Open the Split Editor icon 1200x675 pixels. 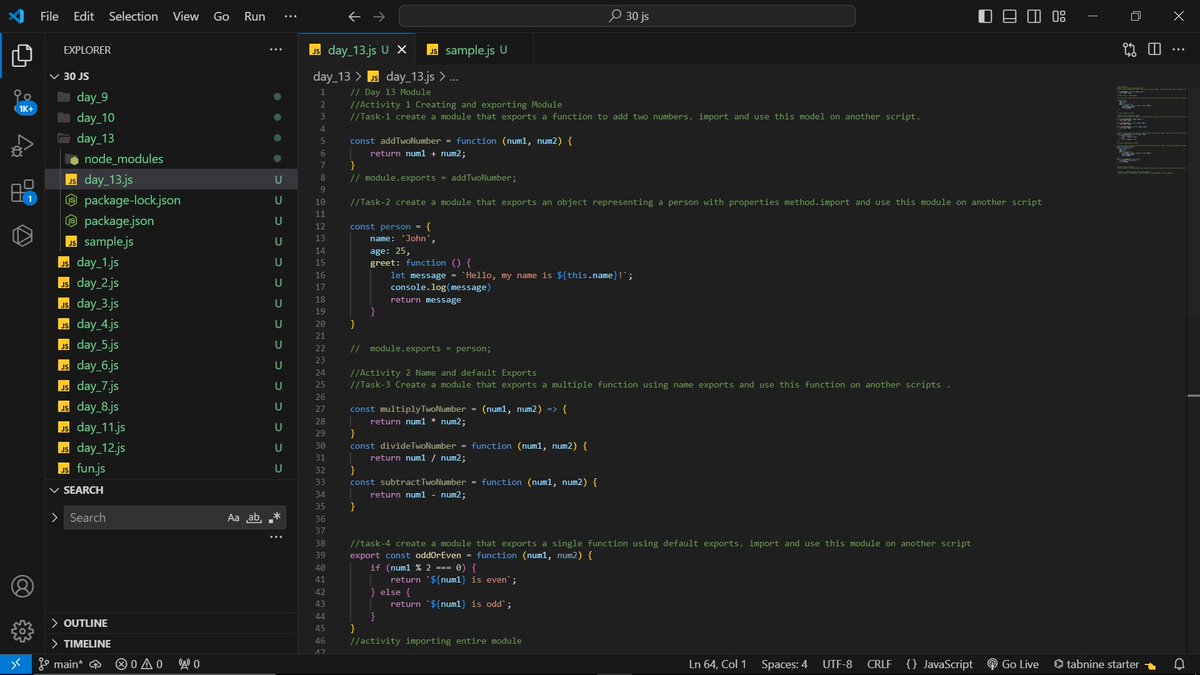point(1156,48)
